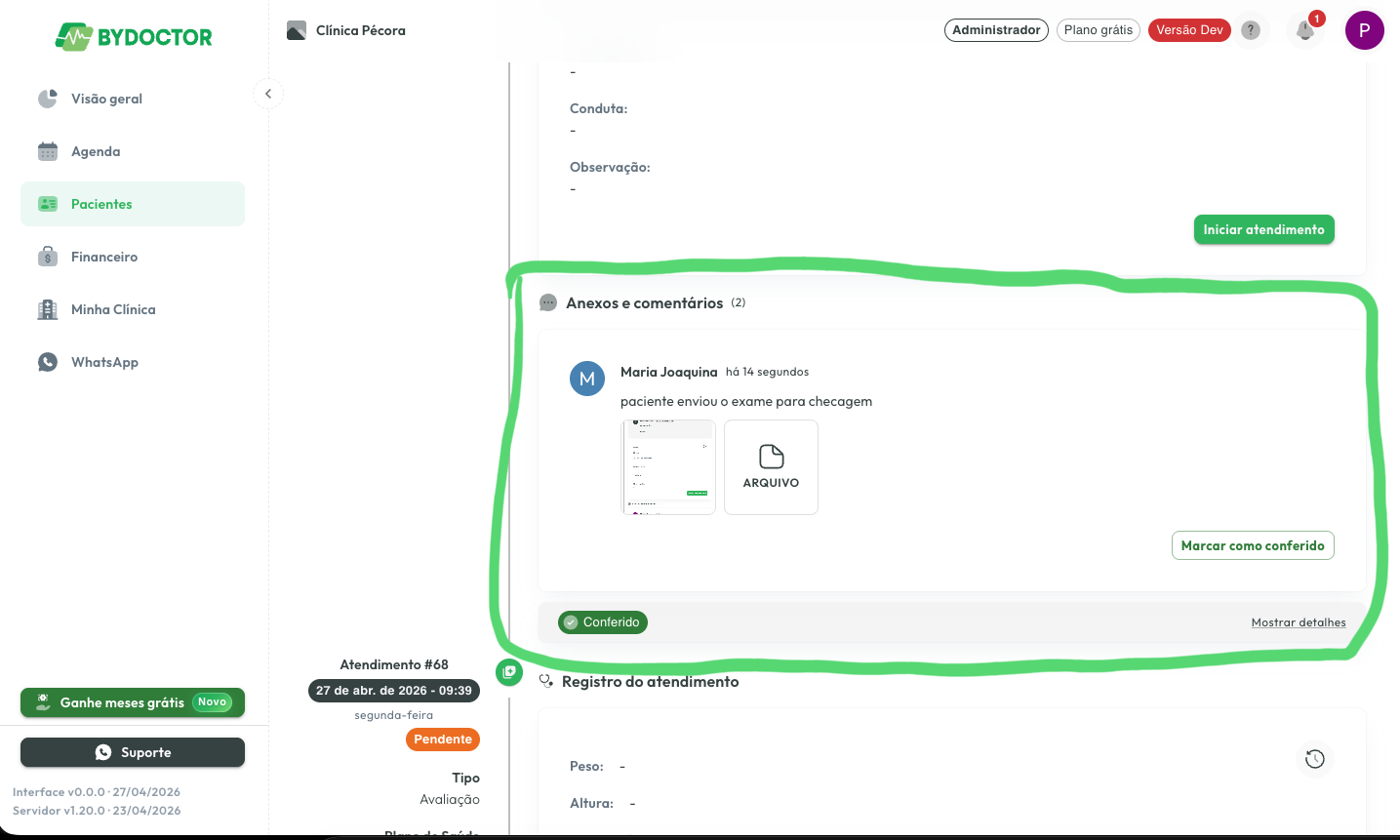Open the screenshot attachment thumbnail

point(668,467)
